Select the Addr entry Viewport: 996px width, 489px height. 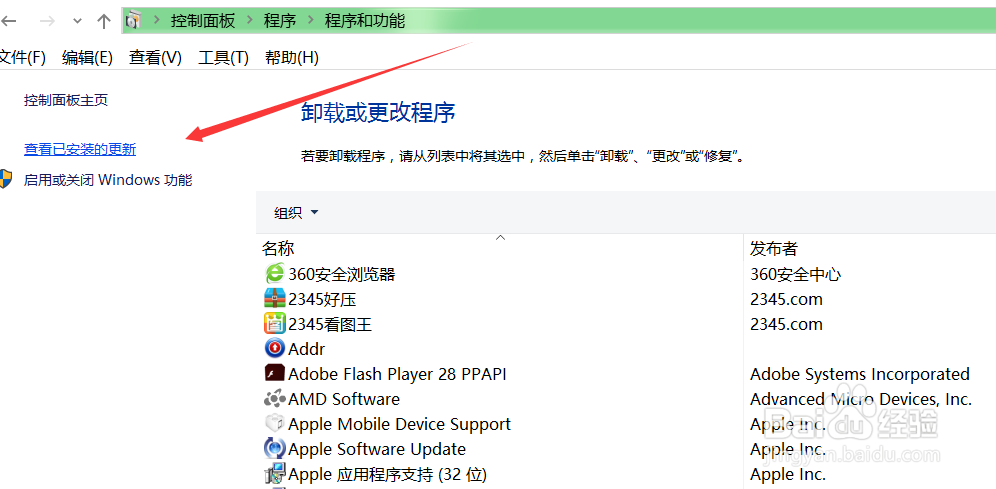point(307,349)
